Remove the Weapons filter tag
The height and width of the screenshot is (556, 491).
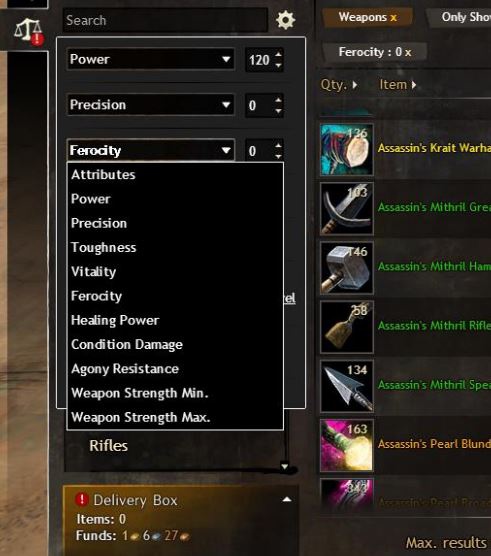point(394,17)
